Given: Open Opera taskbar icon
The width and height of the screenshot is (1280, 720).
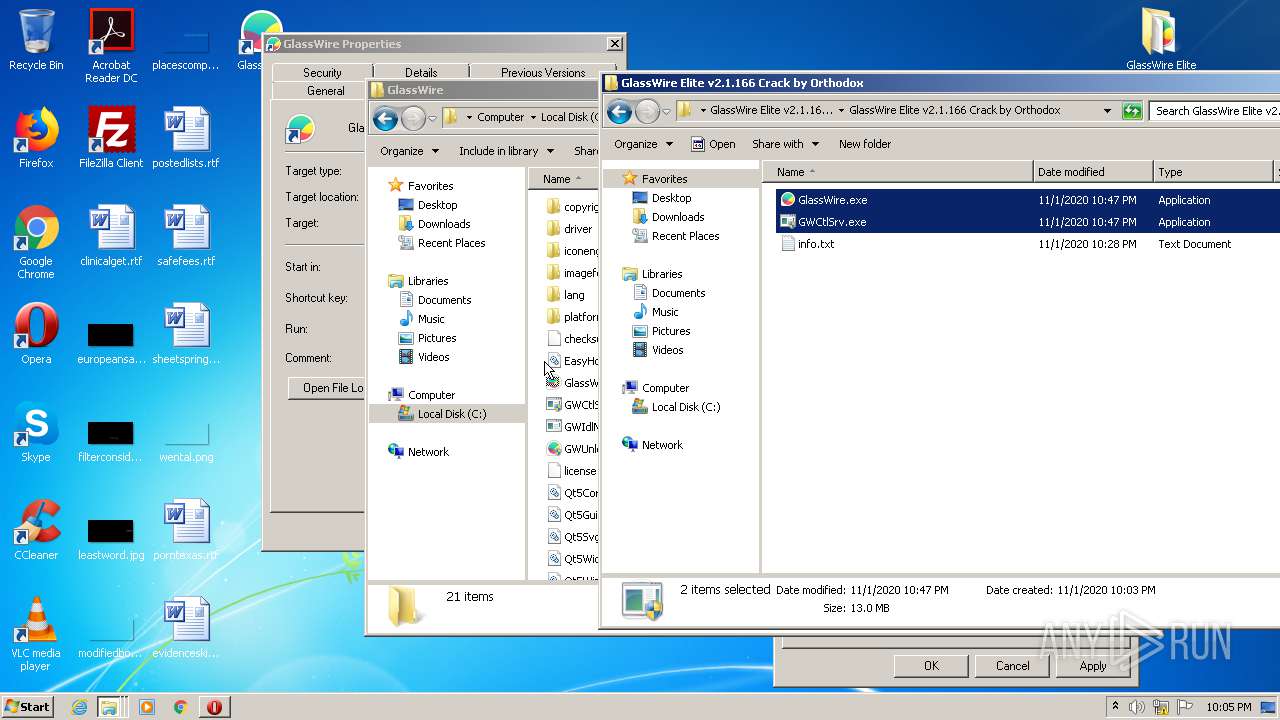Looking at the screenshot, I should pyautogui.click(x=214, y=707).
